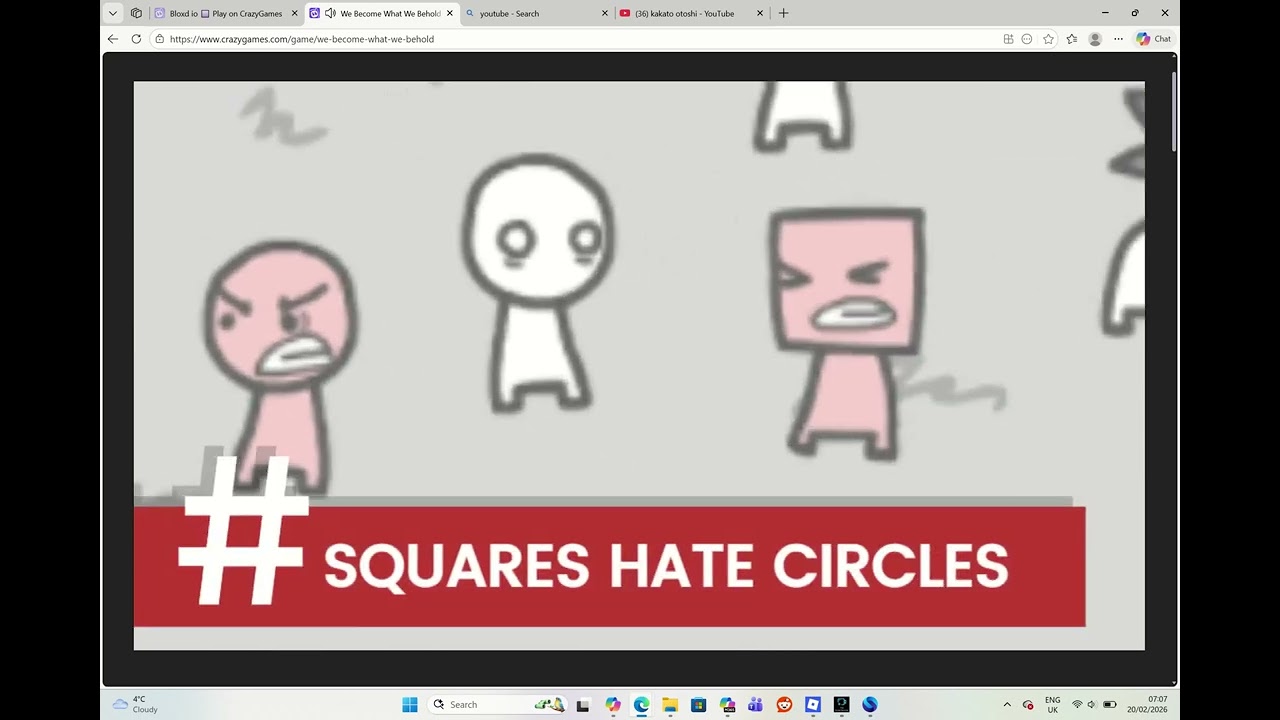
Task: Open the weather widget showing 4°C Cloudy
Action: pyautogui.click(x=135, y=704)
